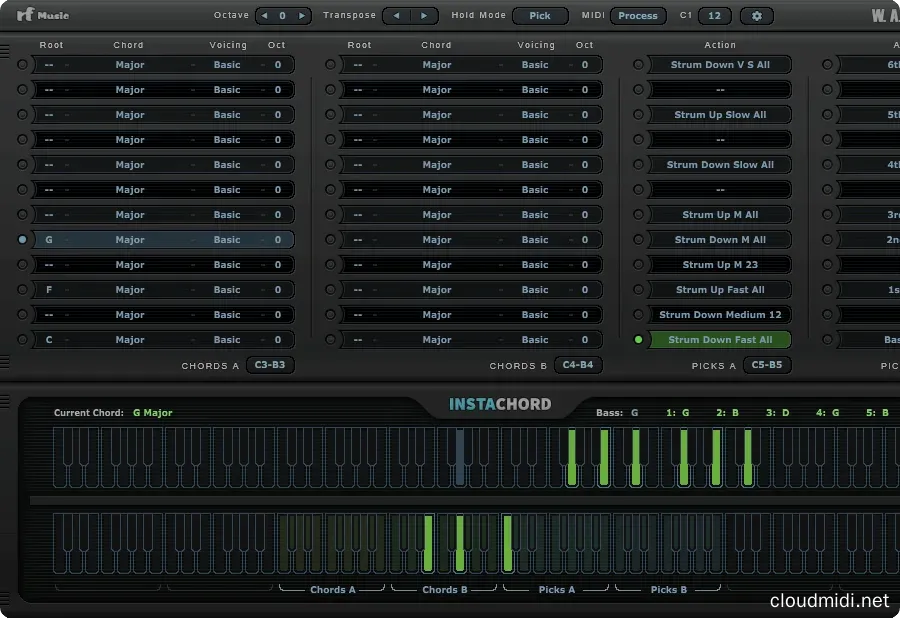
Task: Toggle the green LED next to Strum Down Fast All
Action: pyautogui.click(x=637, y=340)
